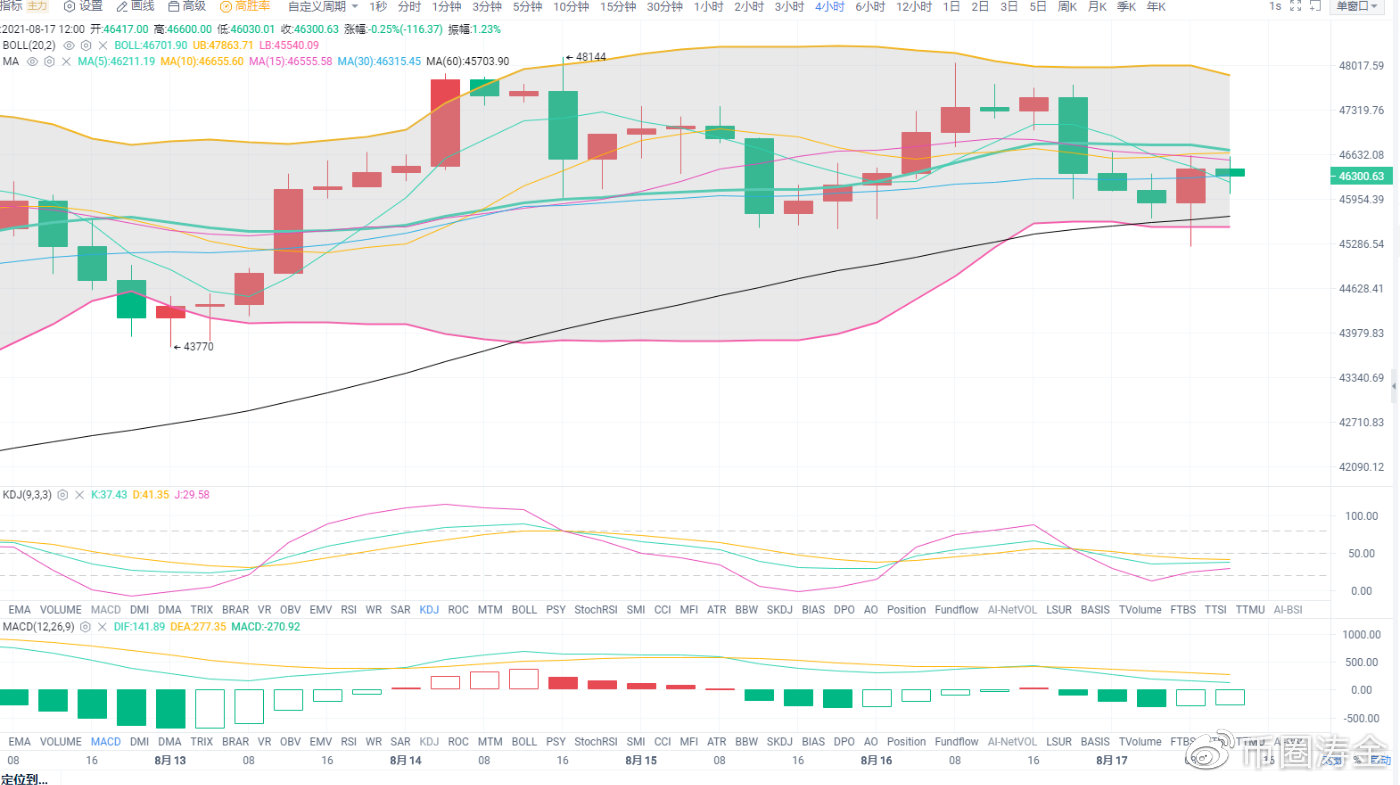
Task: Open the 高胜率 win-rate feature
Action: 245,6
